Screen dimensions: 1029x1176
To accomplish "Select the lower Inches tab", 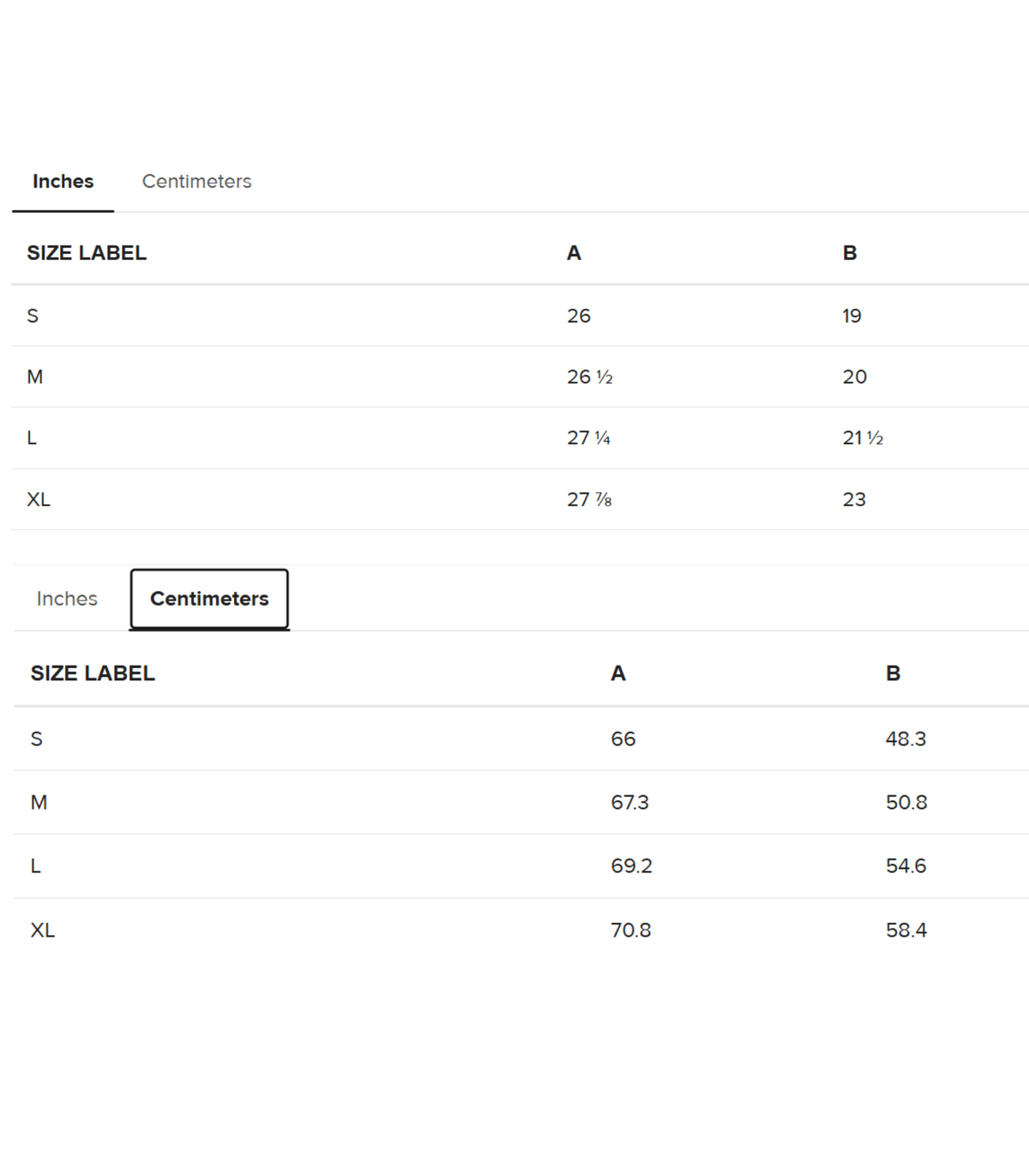I will pos(67,599).
